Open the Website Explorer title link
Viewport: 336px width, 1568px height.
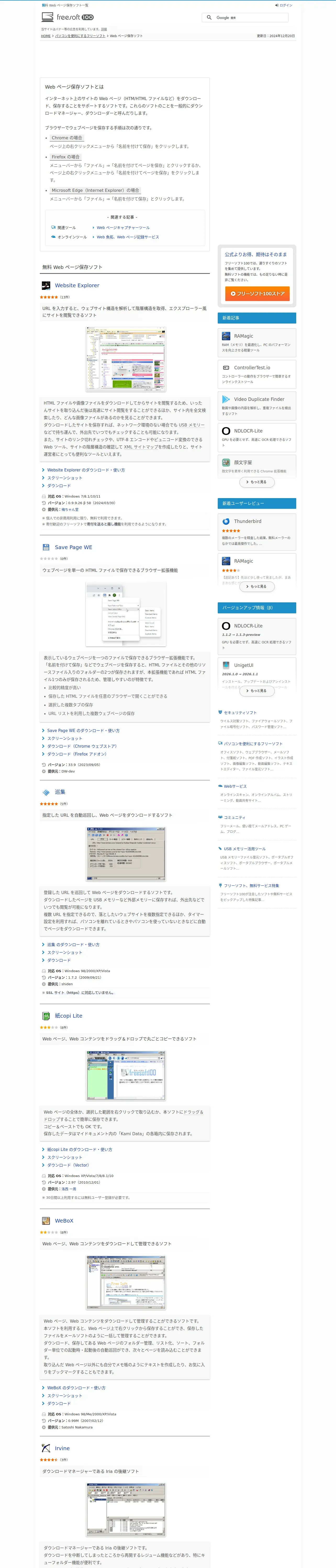pos(77,285)
